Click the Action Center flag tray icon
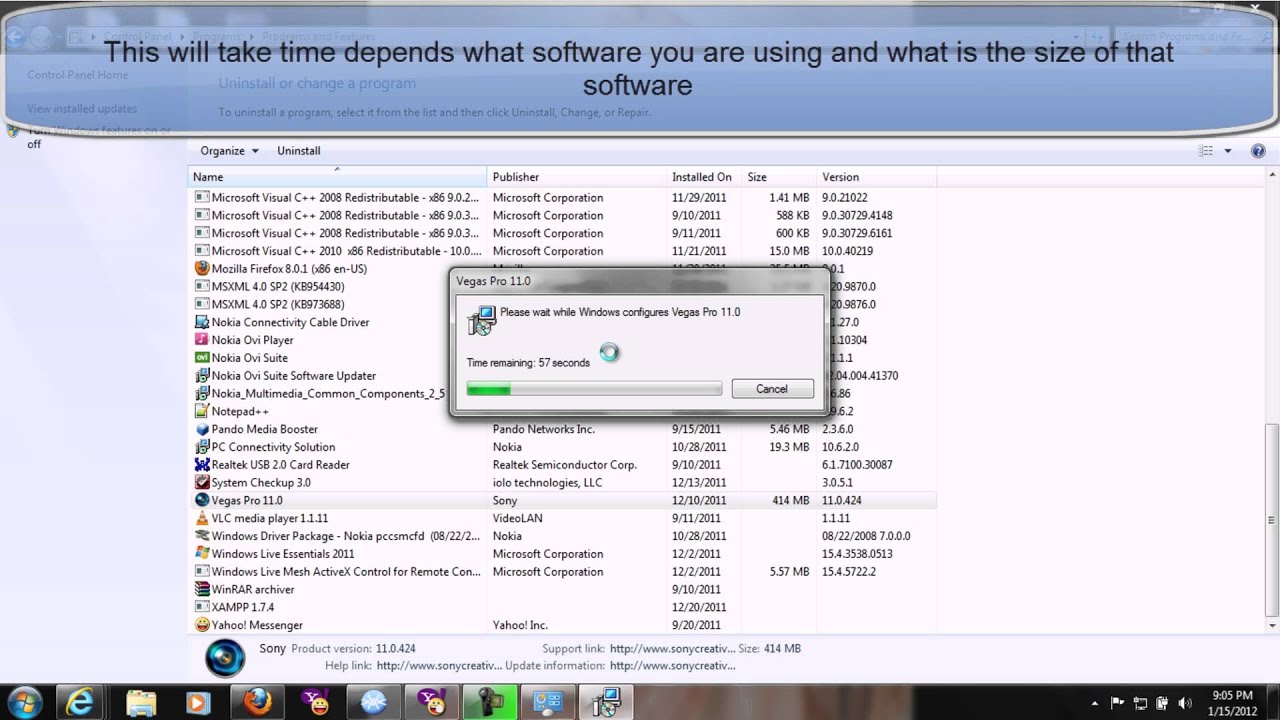Screen dimensions: 1280x720 1118,703
